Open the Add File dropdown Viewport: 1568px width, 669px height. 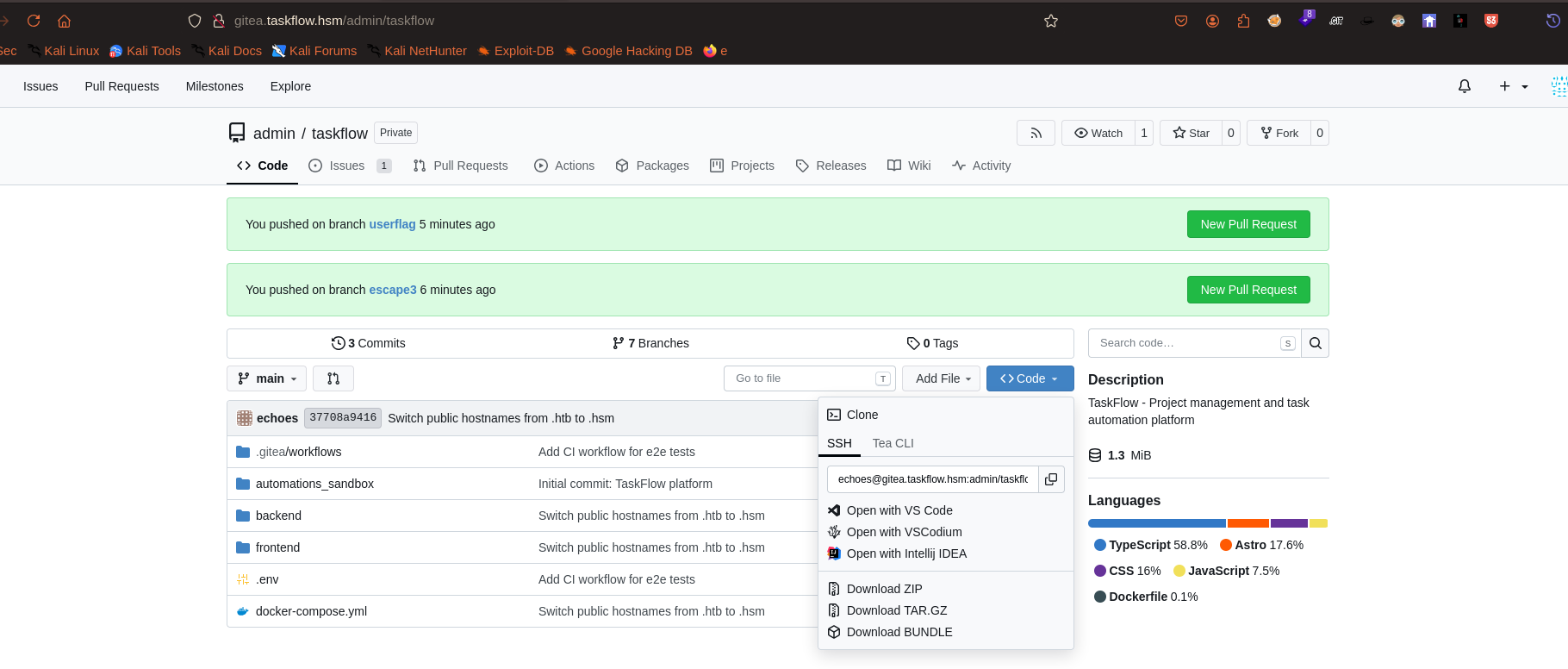(x=941, y=378)
